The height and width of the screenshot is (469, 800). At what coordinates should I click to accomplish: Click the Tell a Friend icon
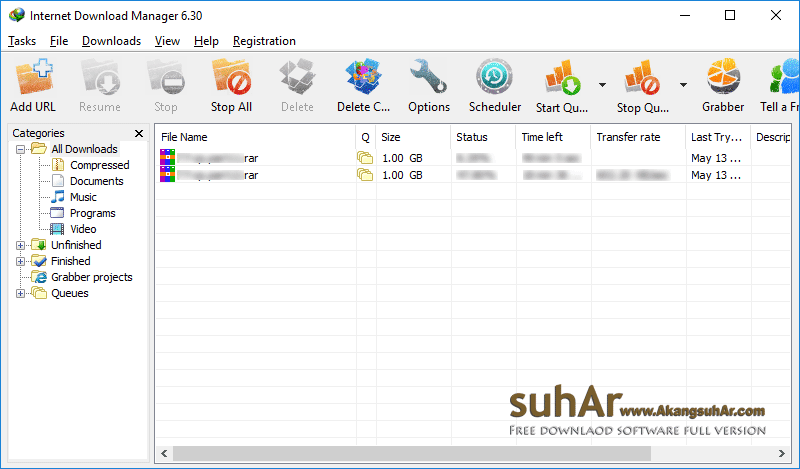(784, 77)
